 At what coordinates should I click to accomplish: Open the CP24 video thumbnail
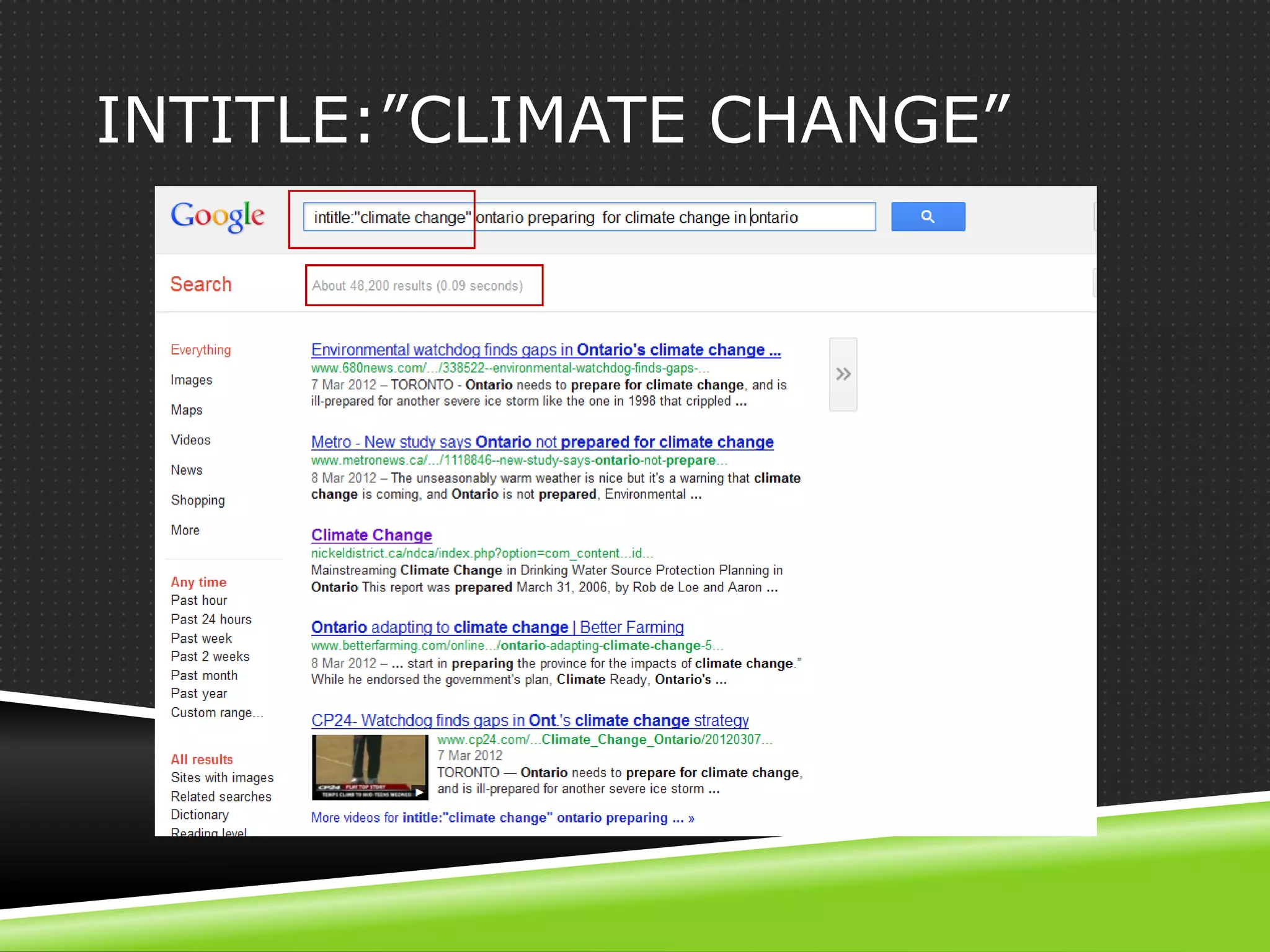click(370, 767)
